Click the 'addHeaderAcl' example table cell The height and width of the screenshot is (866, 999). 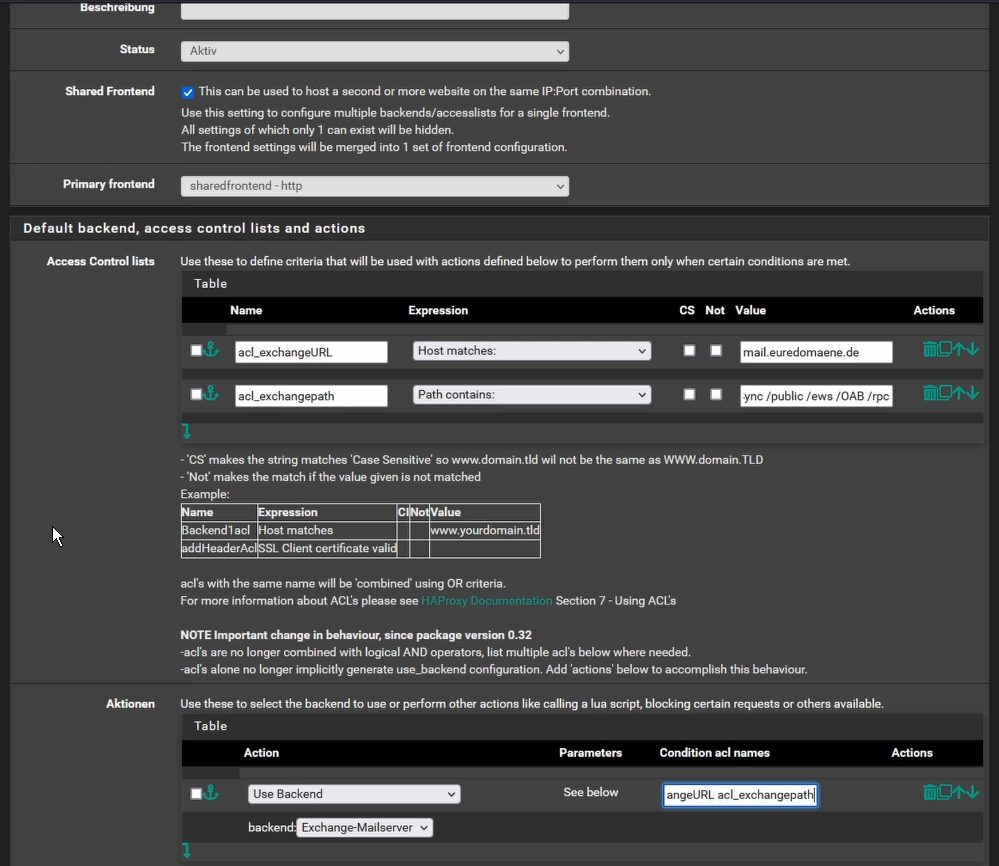coord(219,548)
